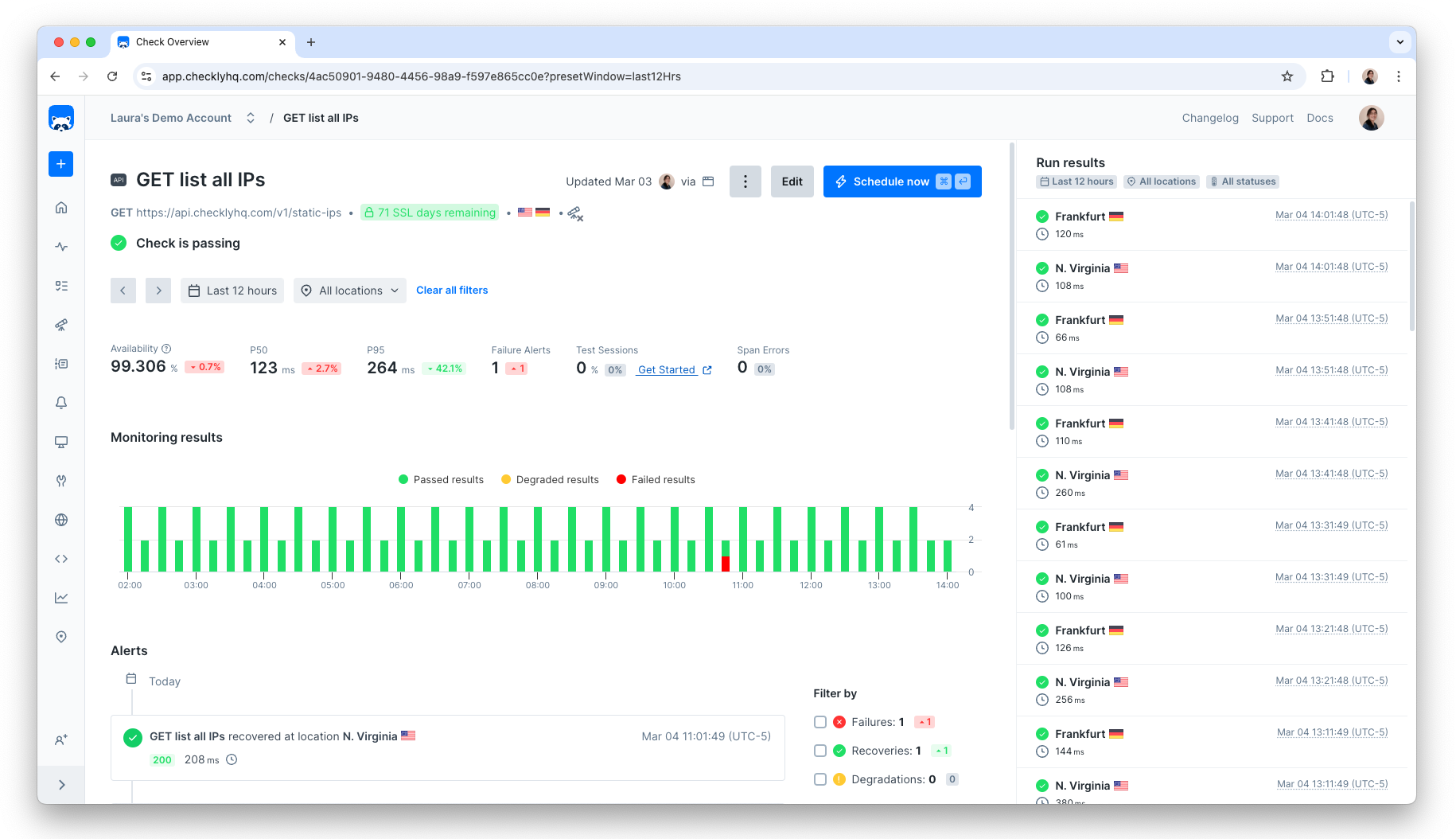Open the home dashboard from the sidebar
The width and height of the screenshot is (1456, 839).
pos(60,206)
